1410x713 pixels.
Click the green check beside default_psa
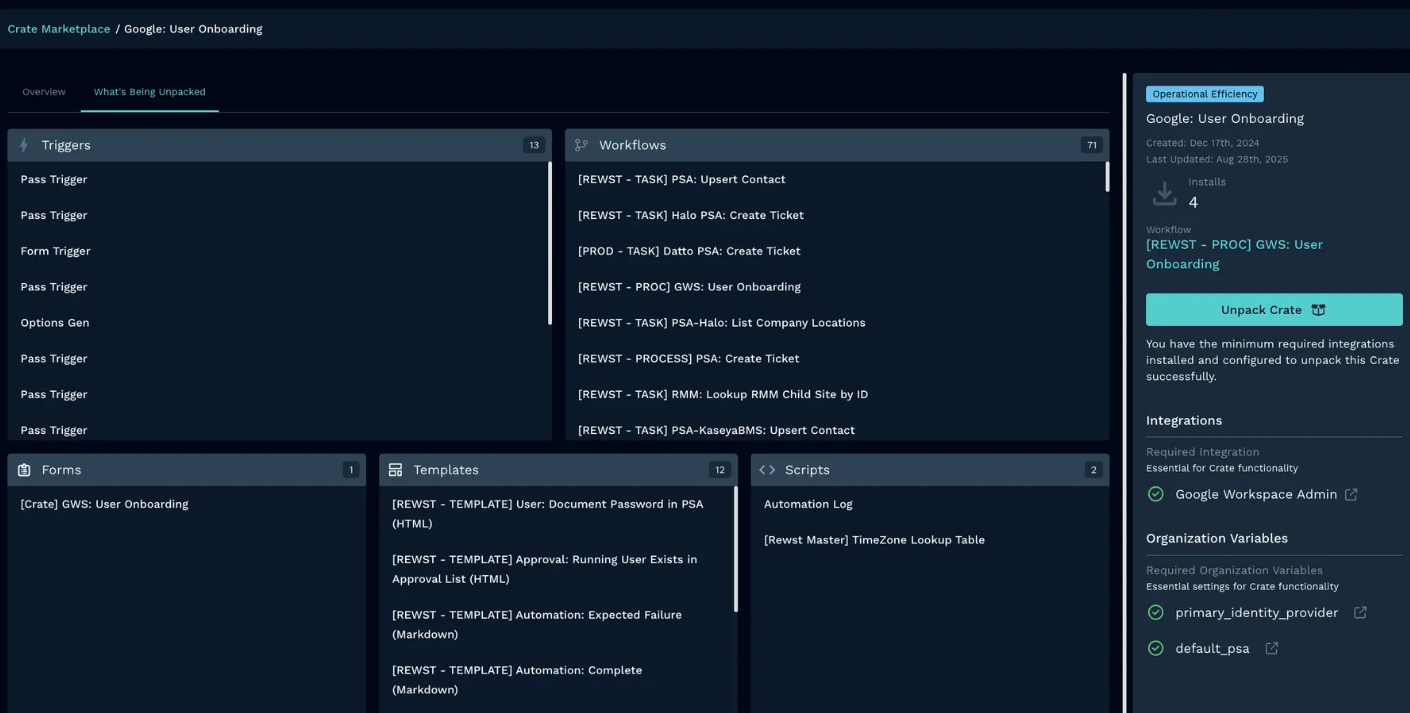click(x=1156, y=649)
